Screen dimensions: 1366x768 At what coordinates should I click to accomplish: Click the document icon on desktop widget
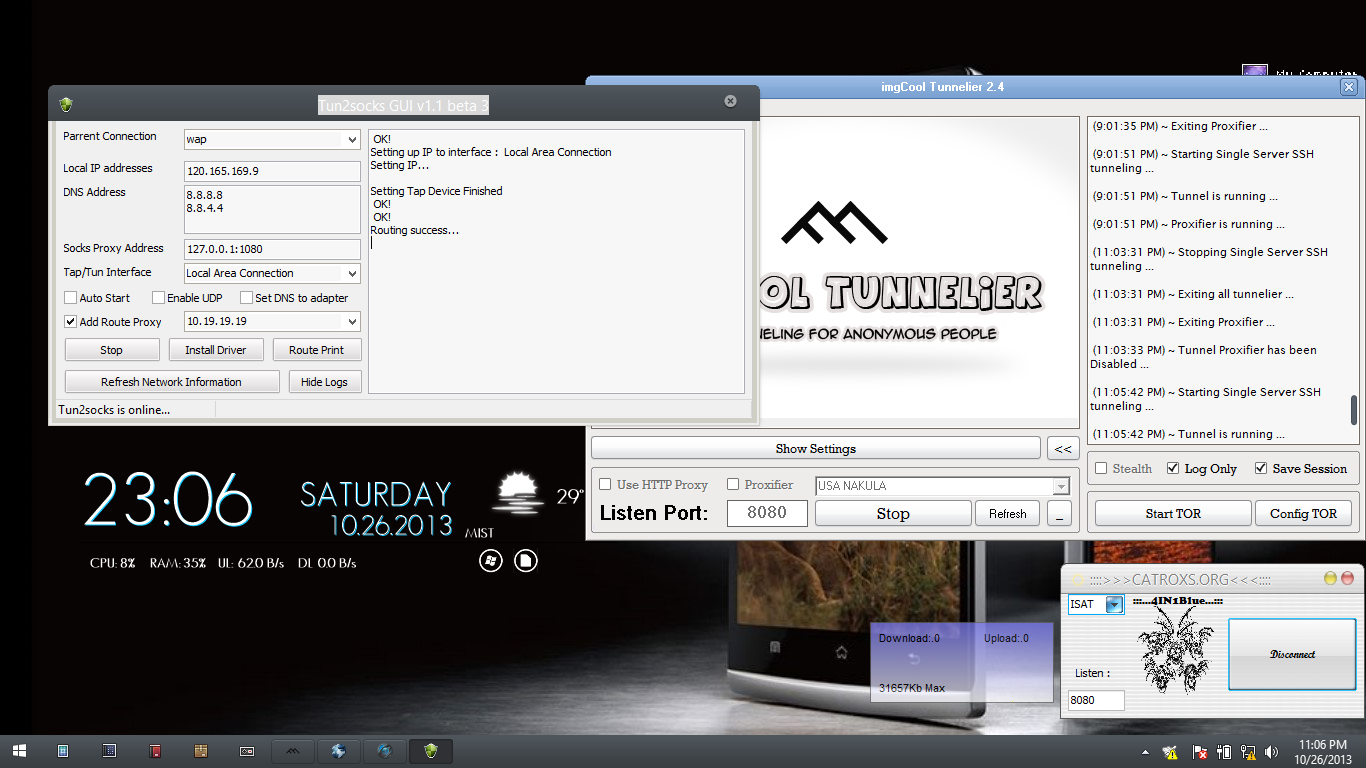point(526,561)
